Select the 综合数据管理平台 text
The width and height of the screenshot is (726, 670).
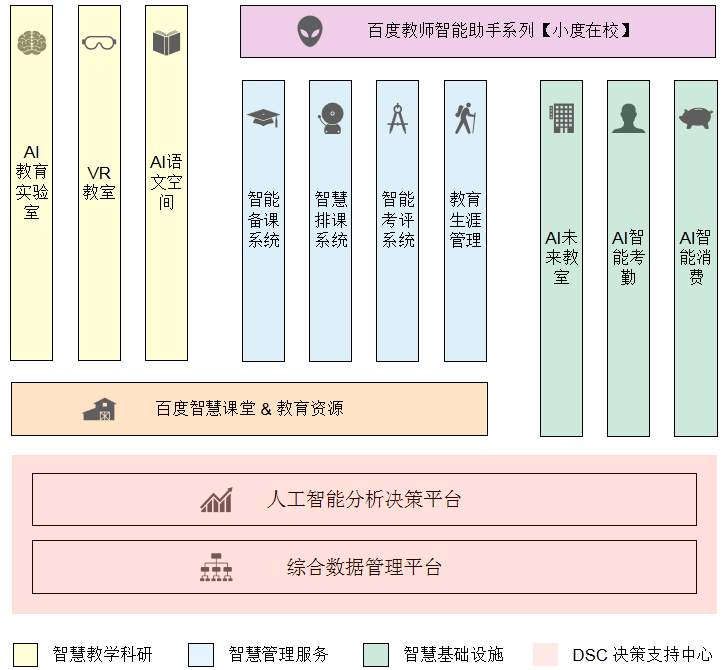click(x=364, y=567)
